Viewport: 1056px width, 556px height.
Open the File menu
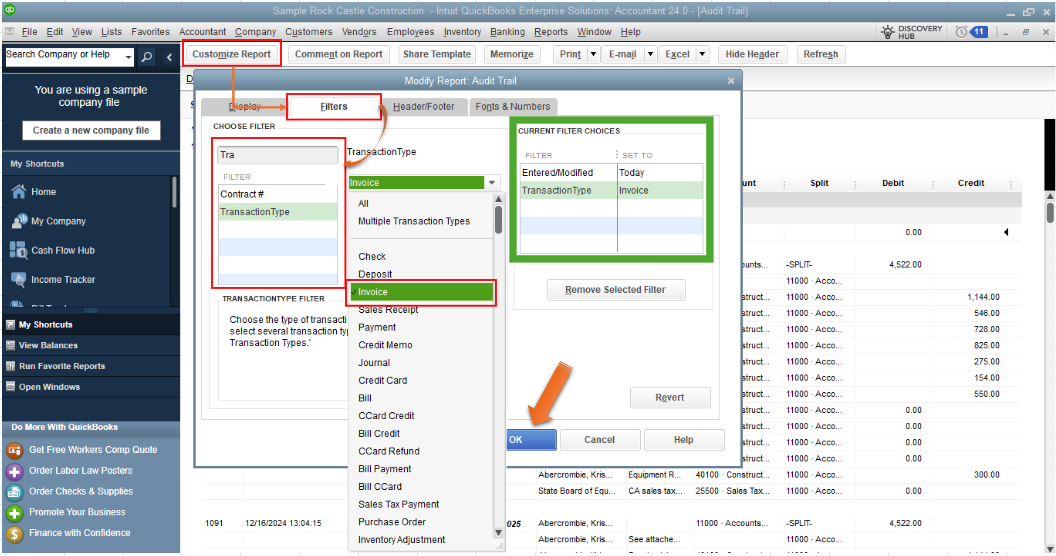point(30,32)
